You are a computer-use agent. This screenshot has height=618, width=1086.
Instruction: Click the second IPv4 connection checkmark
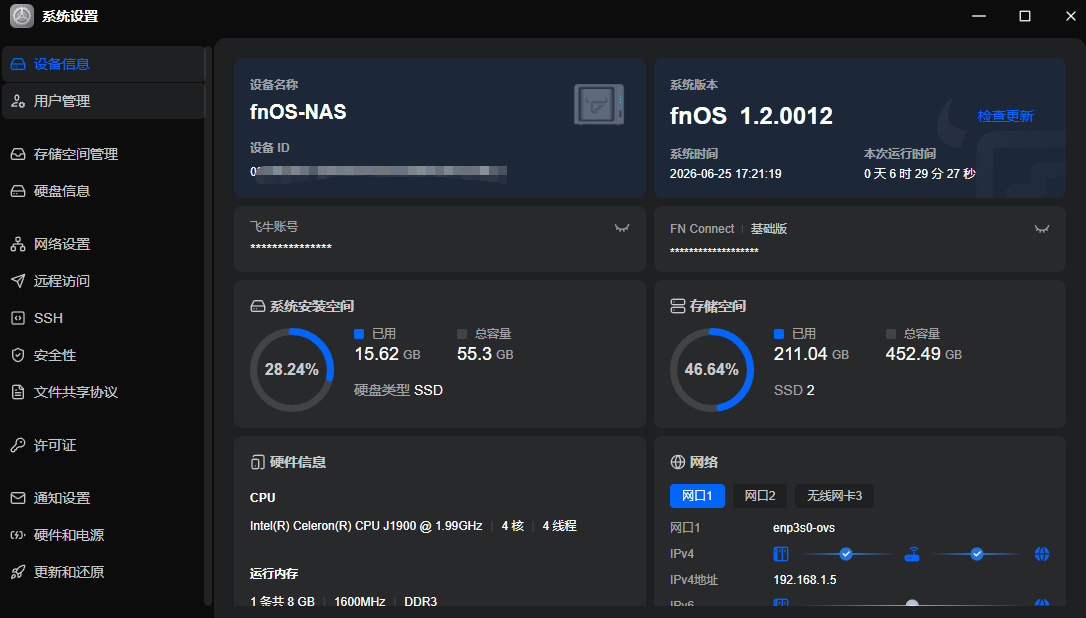[977, 554]
